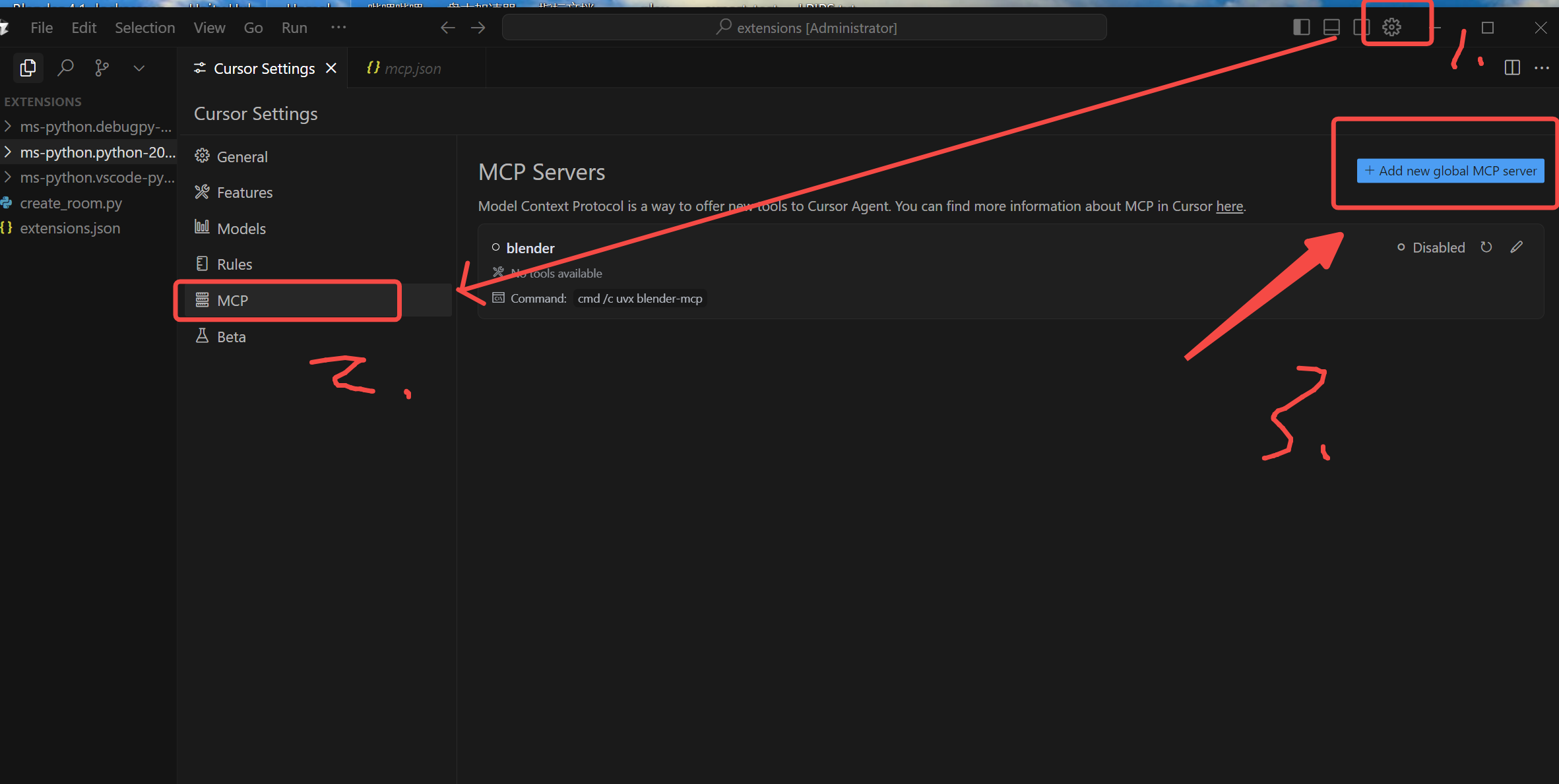Open the Models settings section
The height and width of the screenshot is (784, 1559).
(x=241, y=229)
